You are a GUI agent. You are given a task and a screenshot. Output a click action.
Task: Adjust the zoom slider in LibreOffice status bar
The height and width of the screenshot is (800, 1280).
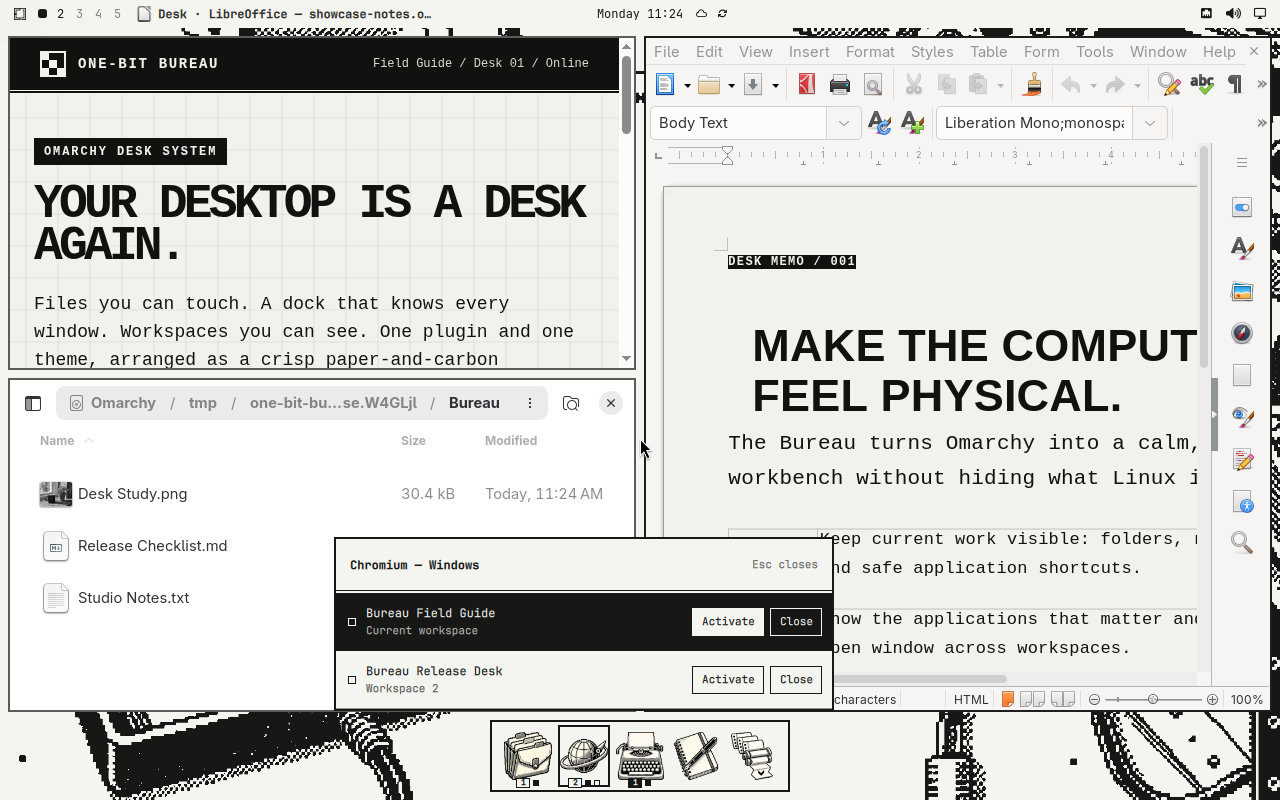pos(1153,699)
